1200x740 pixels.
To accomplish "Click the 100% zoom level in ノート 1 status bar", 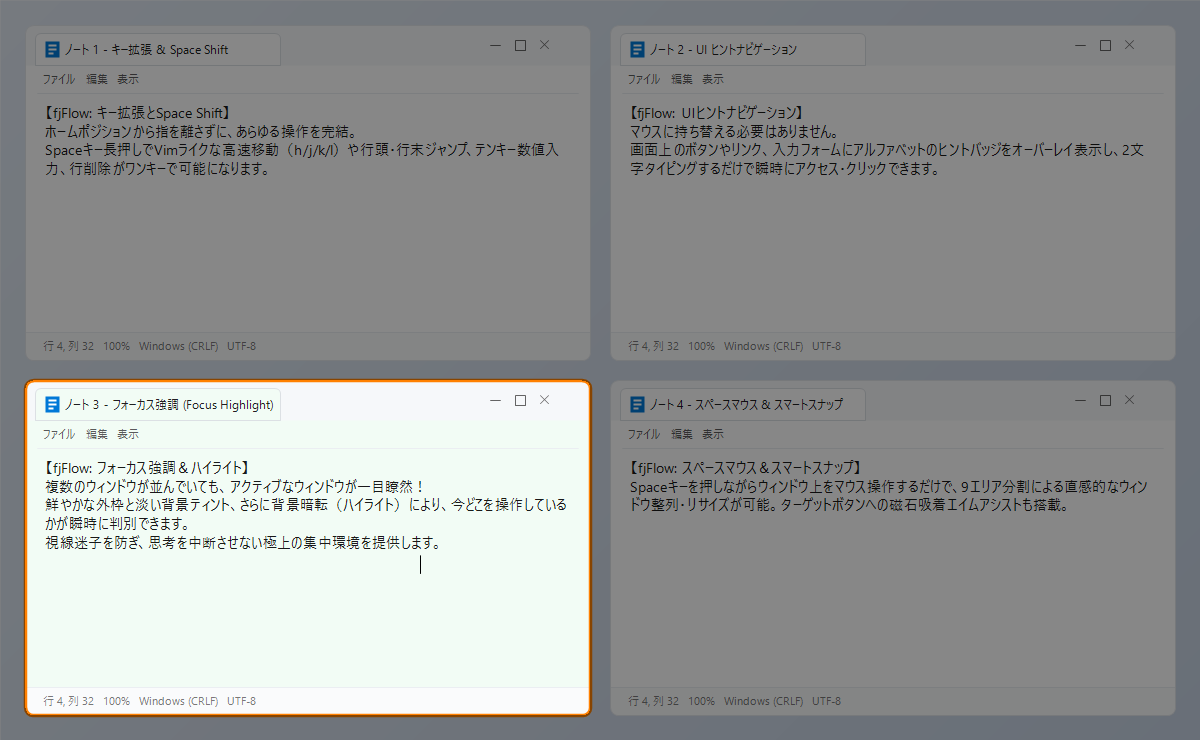I will 117,346.
